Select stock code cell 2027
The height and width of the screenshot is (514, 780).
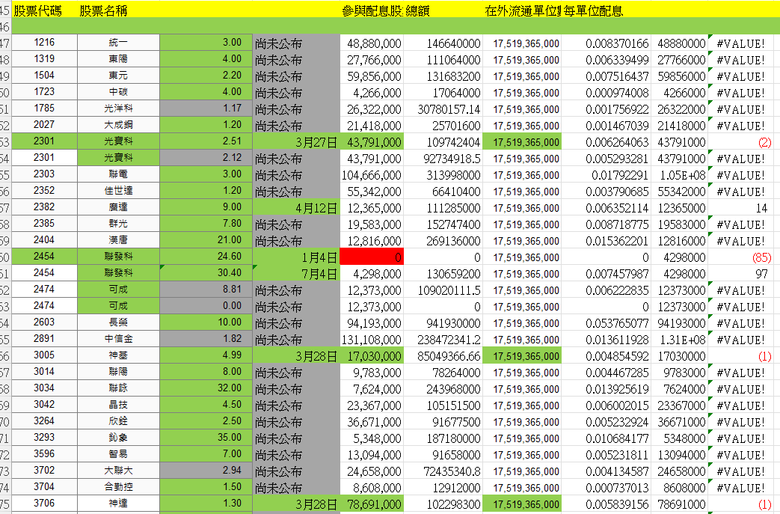(44, 125)
